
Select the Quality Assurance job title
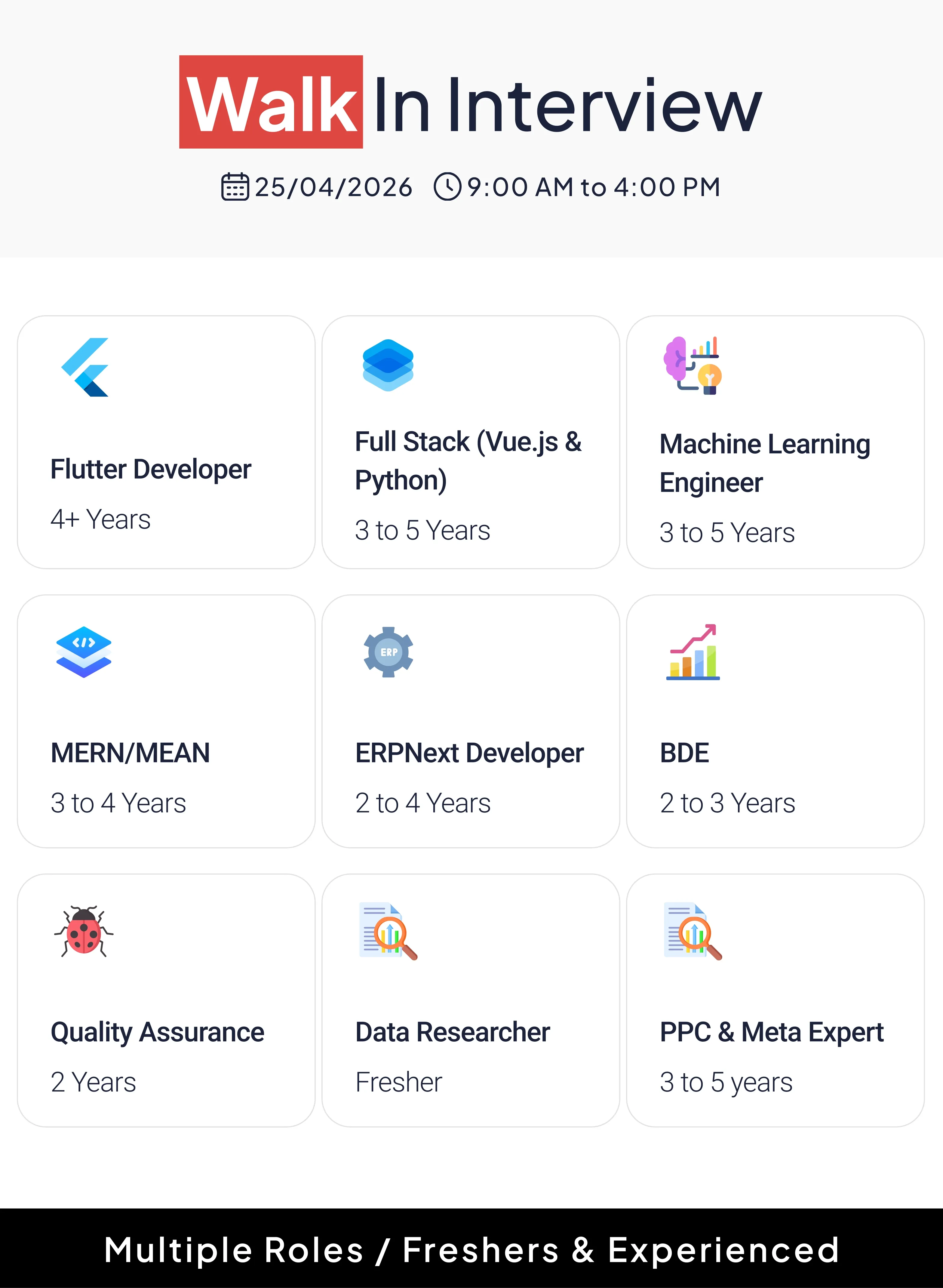(158, 1032)
